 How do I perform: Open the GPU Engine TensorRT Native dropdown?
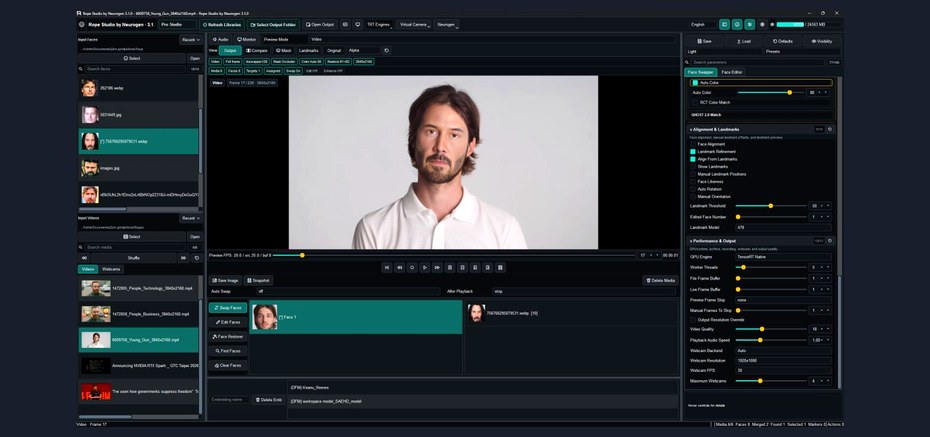click(x=783, y=257)
